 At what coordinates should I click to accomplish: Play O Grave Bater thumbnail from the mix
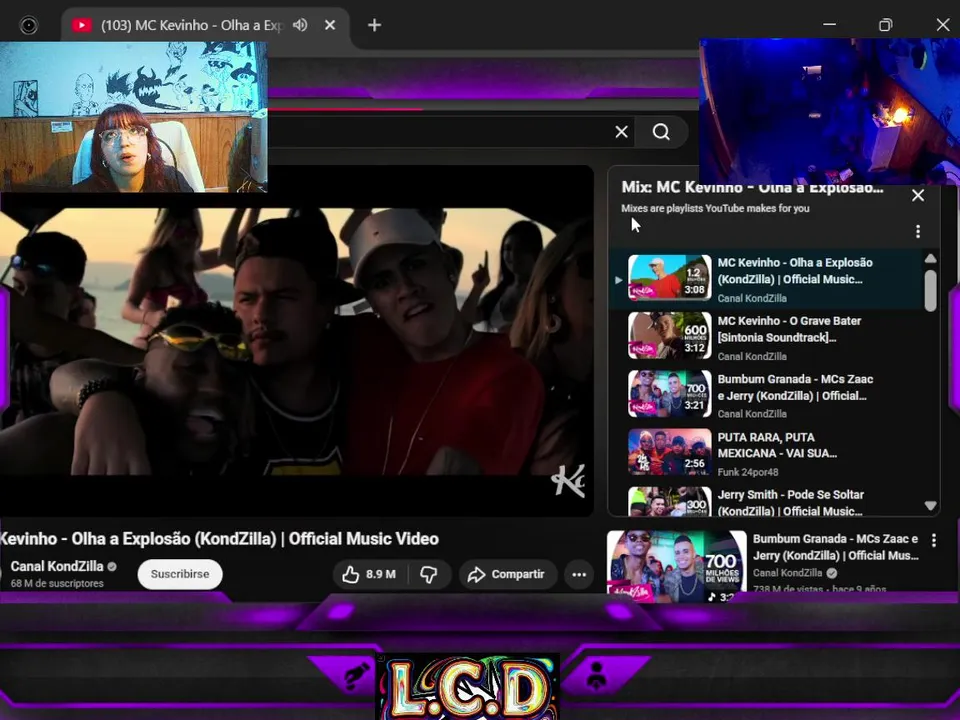[x=670, y=336]
